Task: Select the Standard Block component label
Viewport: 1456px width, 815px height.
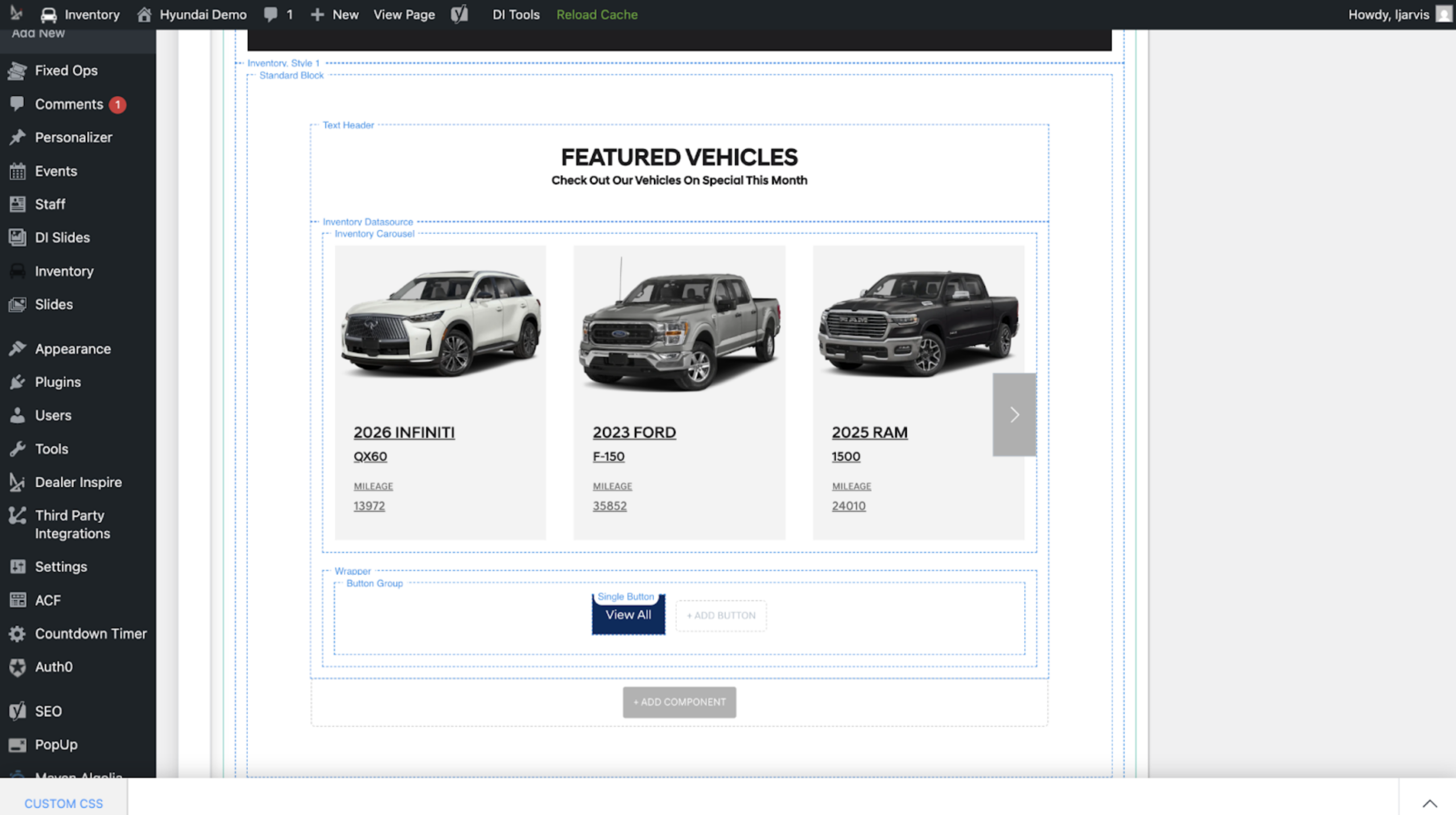Action: click(x=291, y=75)
